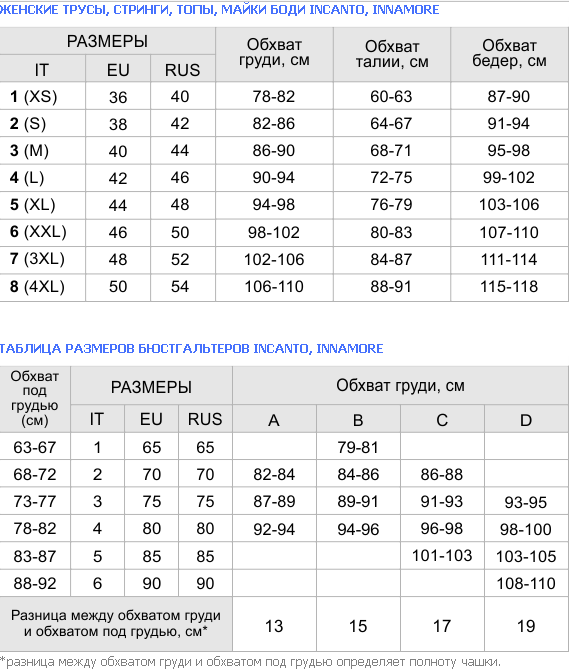Select the hip value 99-102
Image resolution: width=569 pixels, height=671 pixels.
tap(509, 178)
